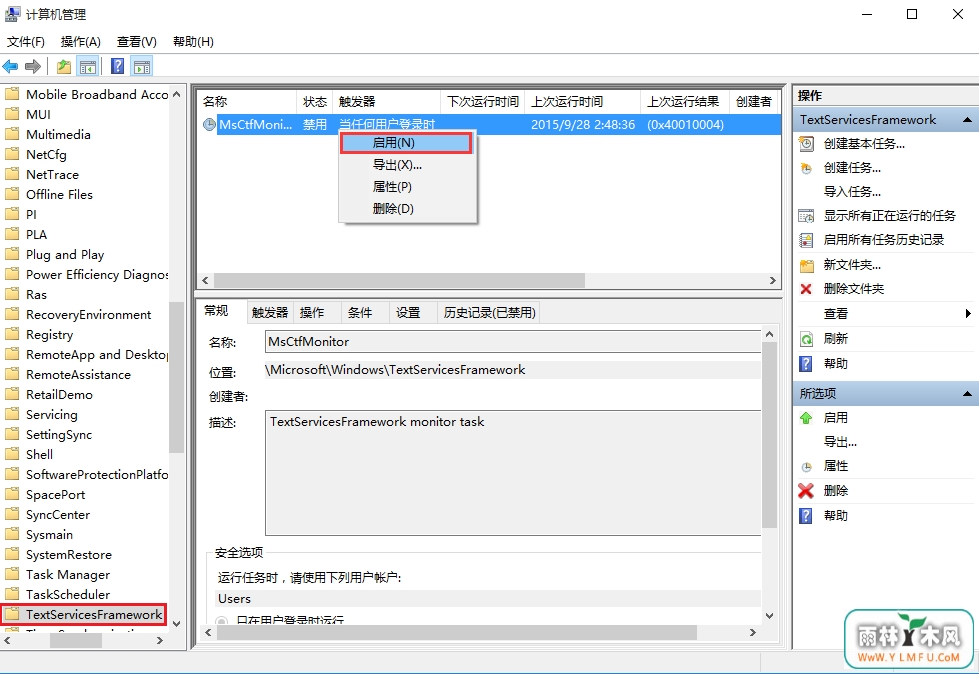Sort by the 上次运行时间 column header
979x674 pixels.
(583, 102)
